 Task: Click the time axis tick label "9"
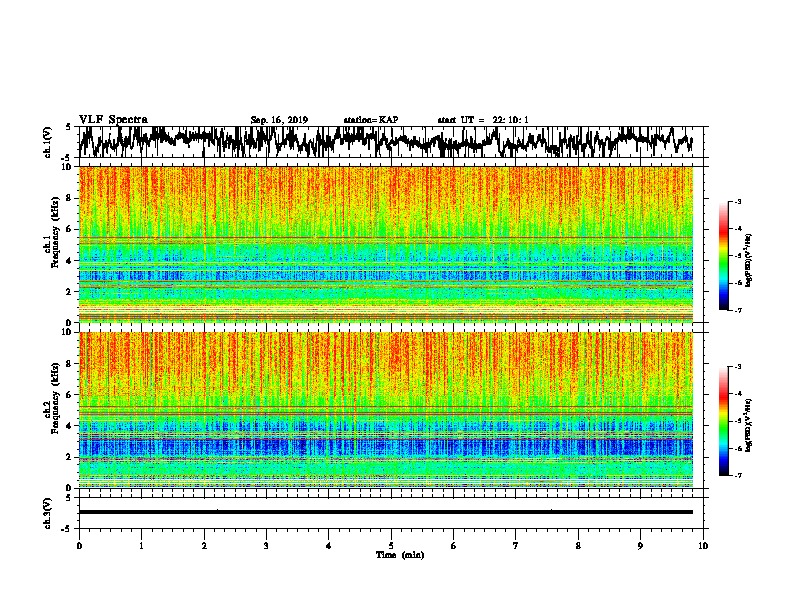coord(640,546)
